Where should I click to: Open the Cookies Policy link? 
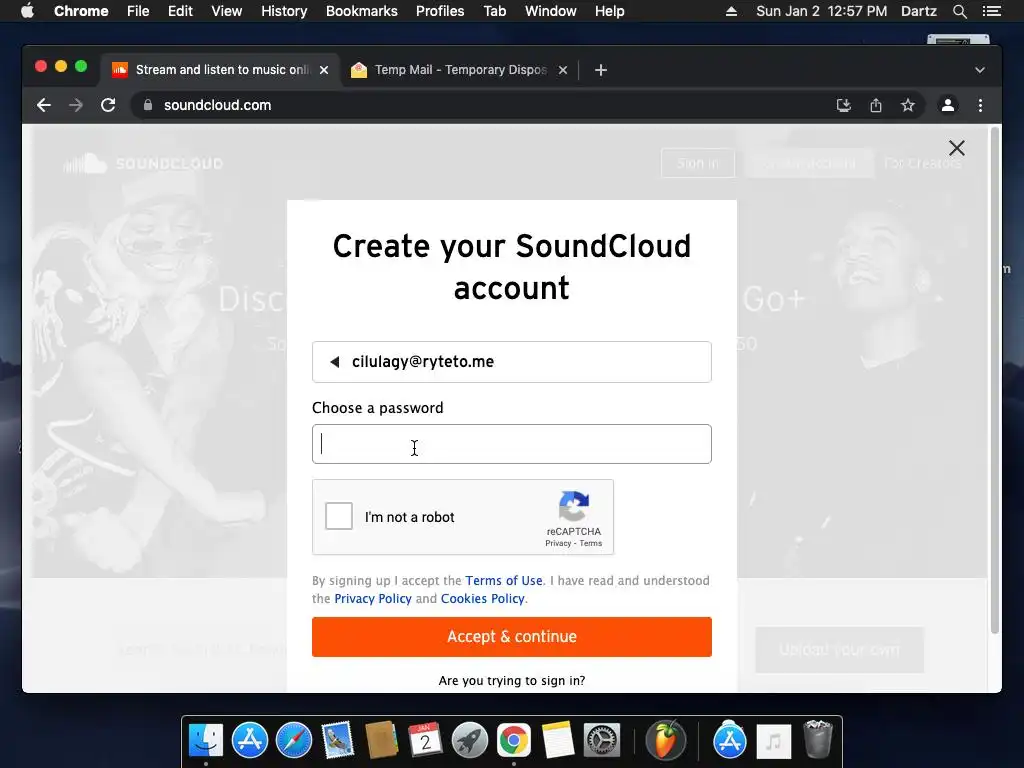483,598
